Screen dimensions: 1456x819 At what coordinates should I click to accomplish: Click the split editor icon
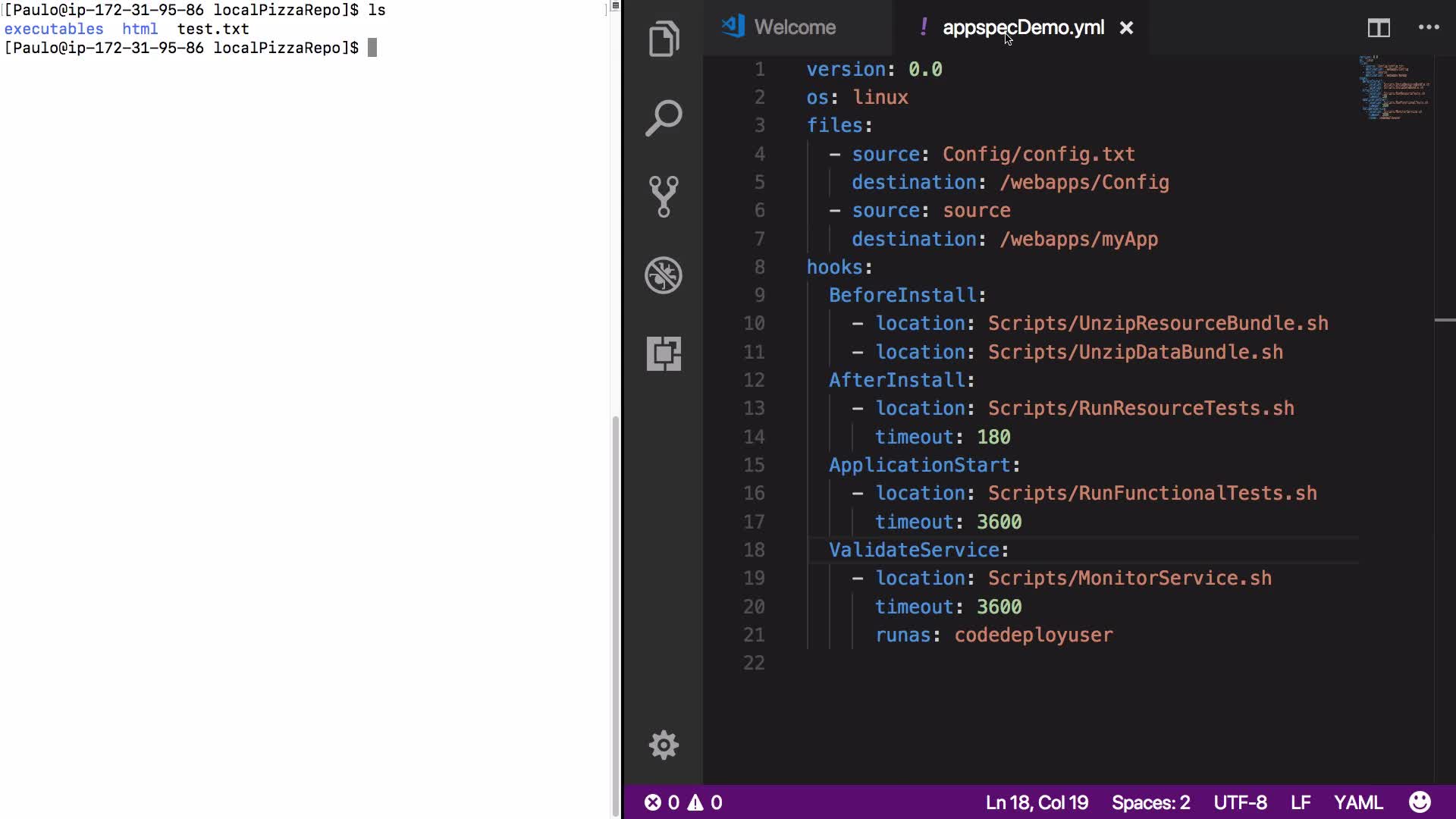point(1379,28)
